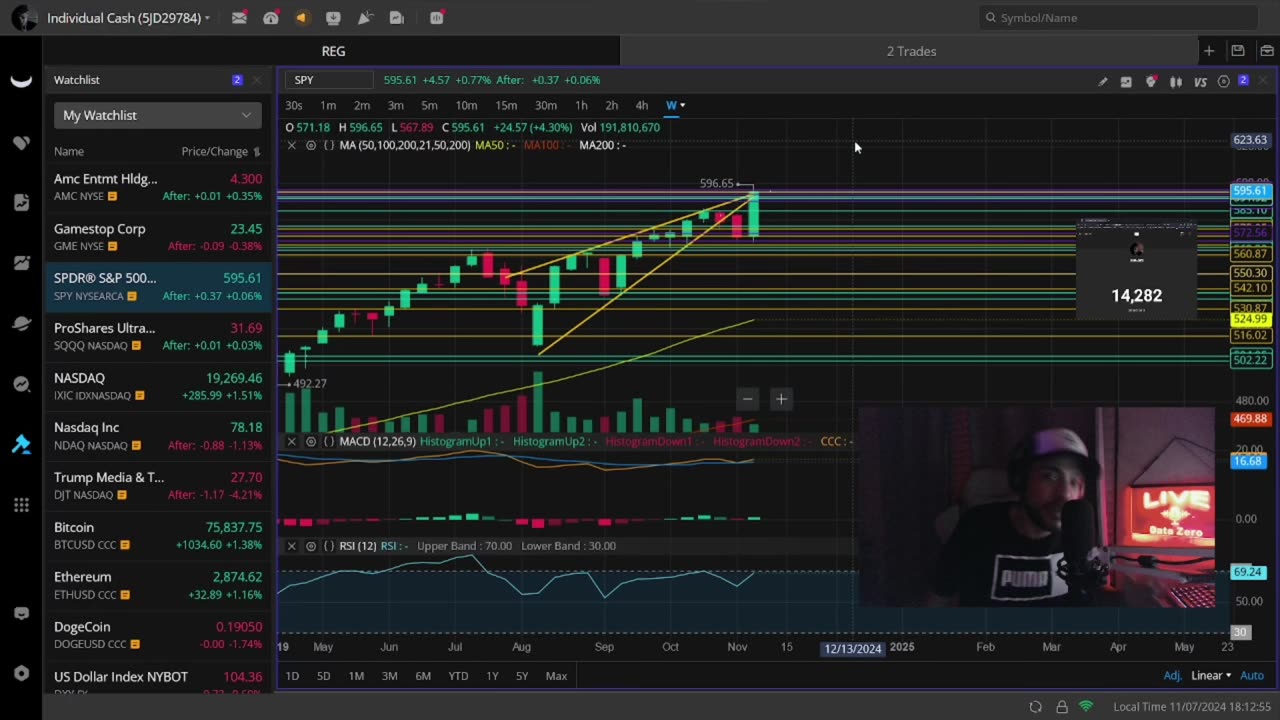Select the 1h chart interval
The image size is (1280, 720).
pos(581,105)
